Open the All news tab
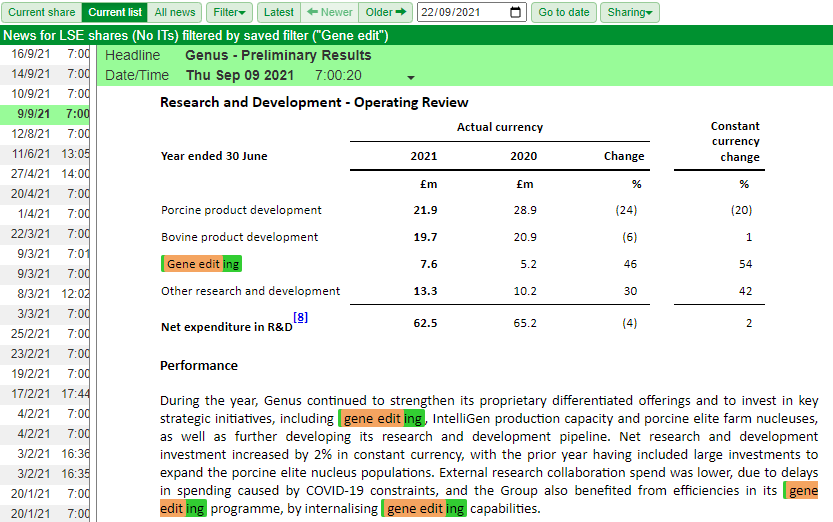This screenshot has width=833, height=522. (175, 12)
